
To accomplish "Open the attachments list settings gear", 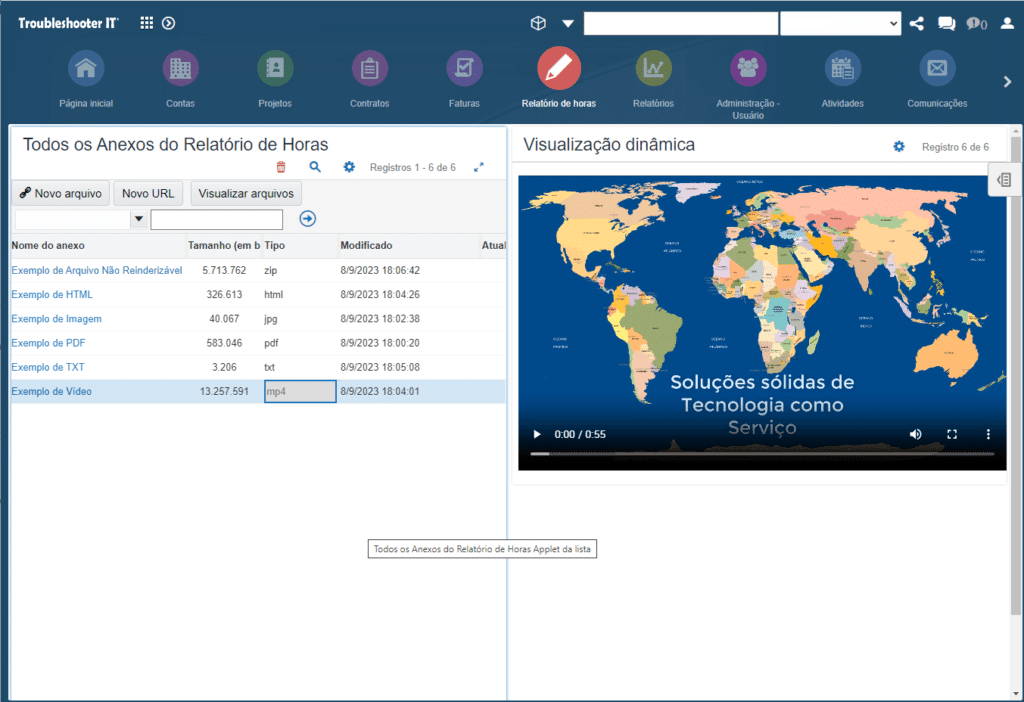I will point(349,167).
